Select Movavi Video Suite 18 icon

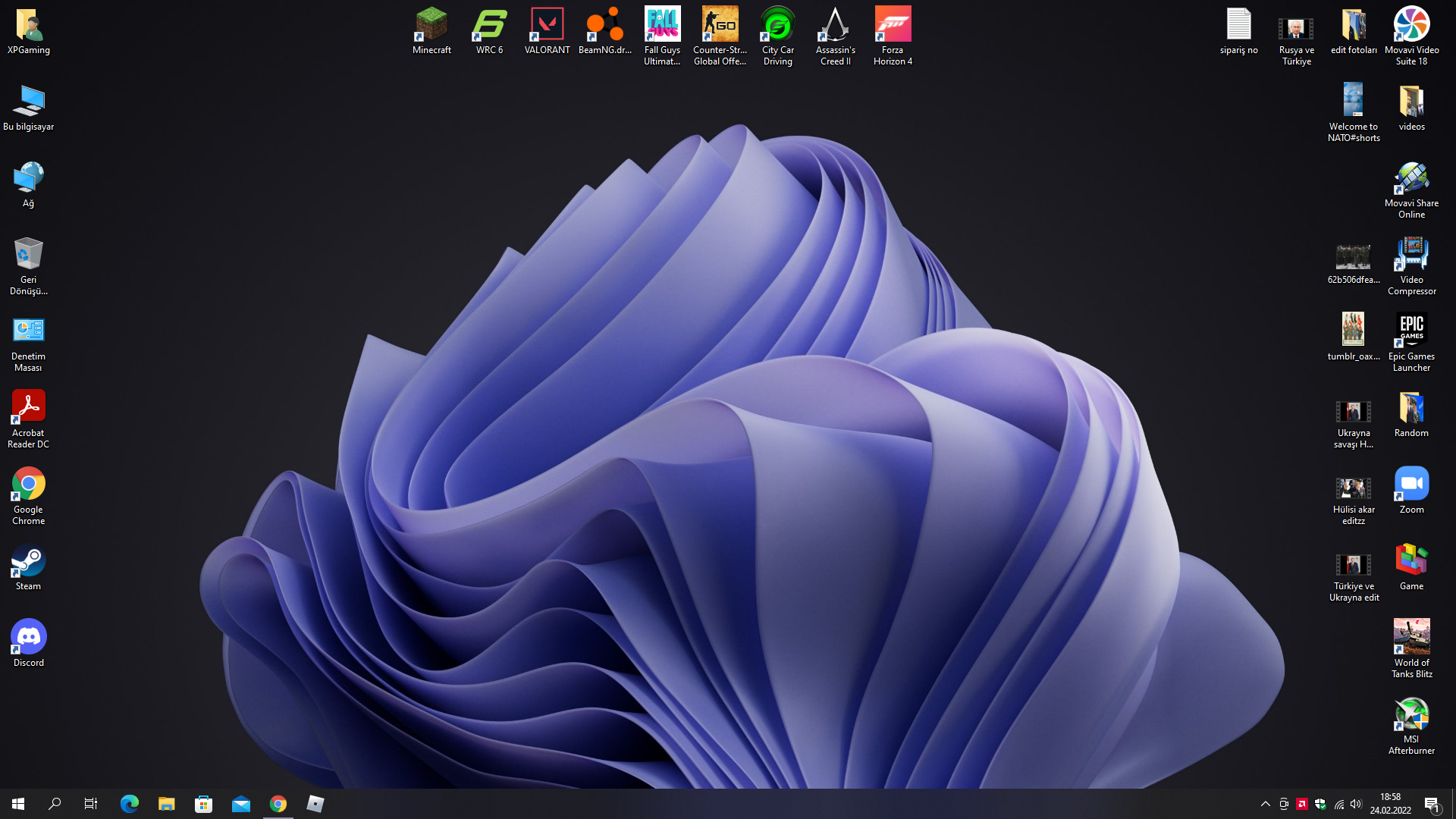click(x=1412, y=36)
